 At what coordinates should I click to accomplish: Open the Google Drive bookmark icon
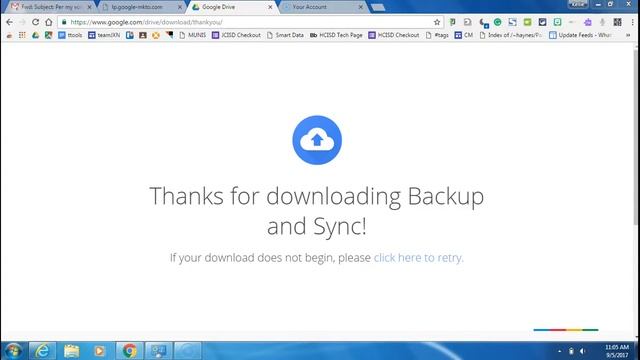(x=36, y=35)
